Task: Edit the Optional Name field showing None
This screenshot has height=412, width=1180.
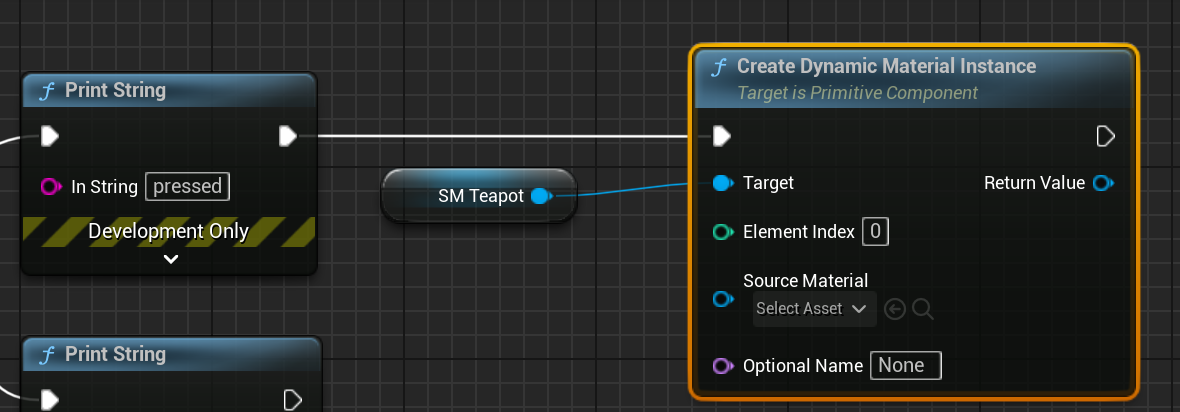Action: [x=905, y=366]
